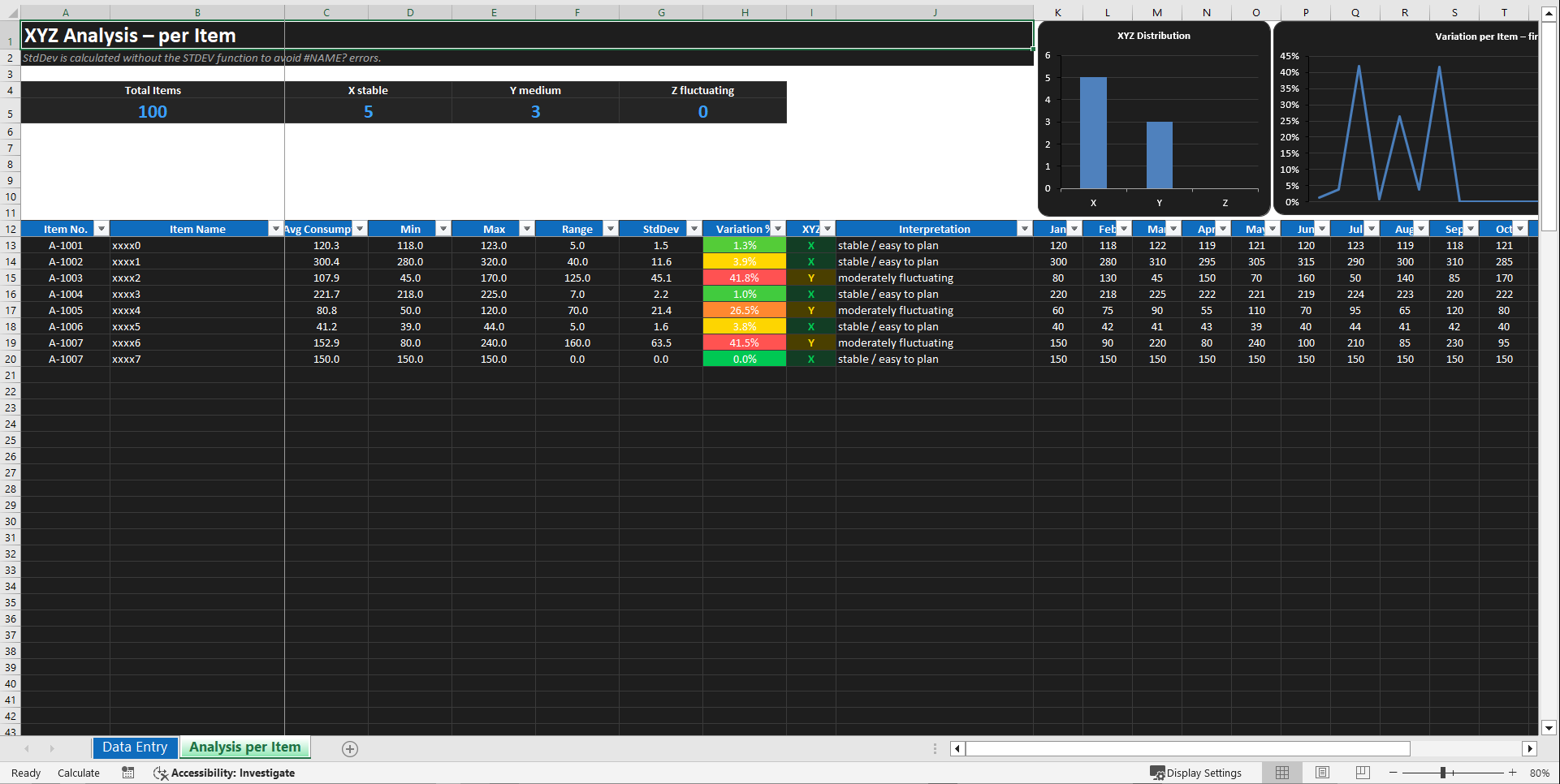Select the Variation per Item line chart
Viewport: 1560px width, 784px height.
click(x=1407, y=118)
